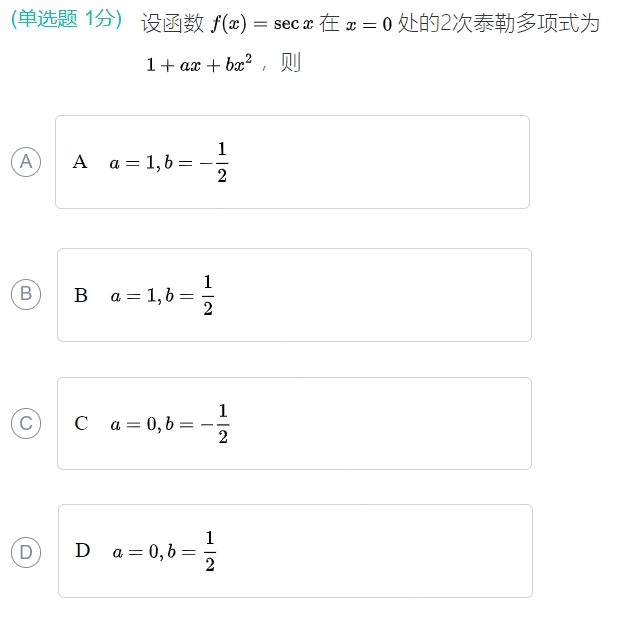Select radio button B
628x622 pixels.
coord(26,294)
